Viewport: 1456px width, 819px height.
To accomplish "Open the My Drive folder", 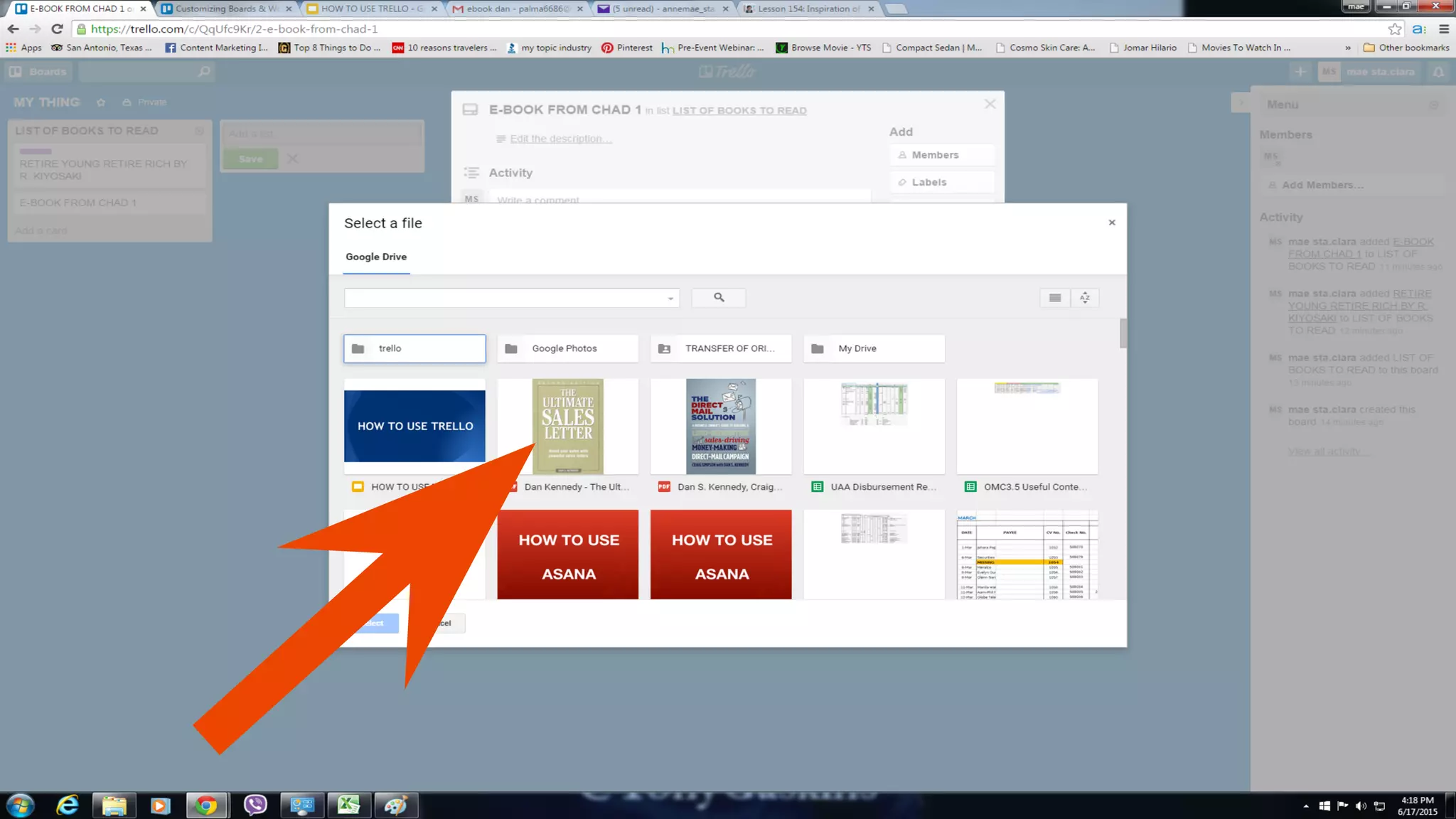I will pyautogui.click(x=874, y=348).
